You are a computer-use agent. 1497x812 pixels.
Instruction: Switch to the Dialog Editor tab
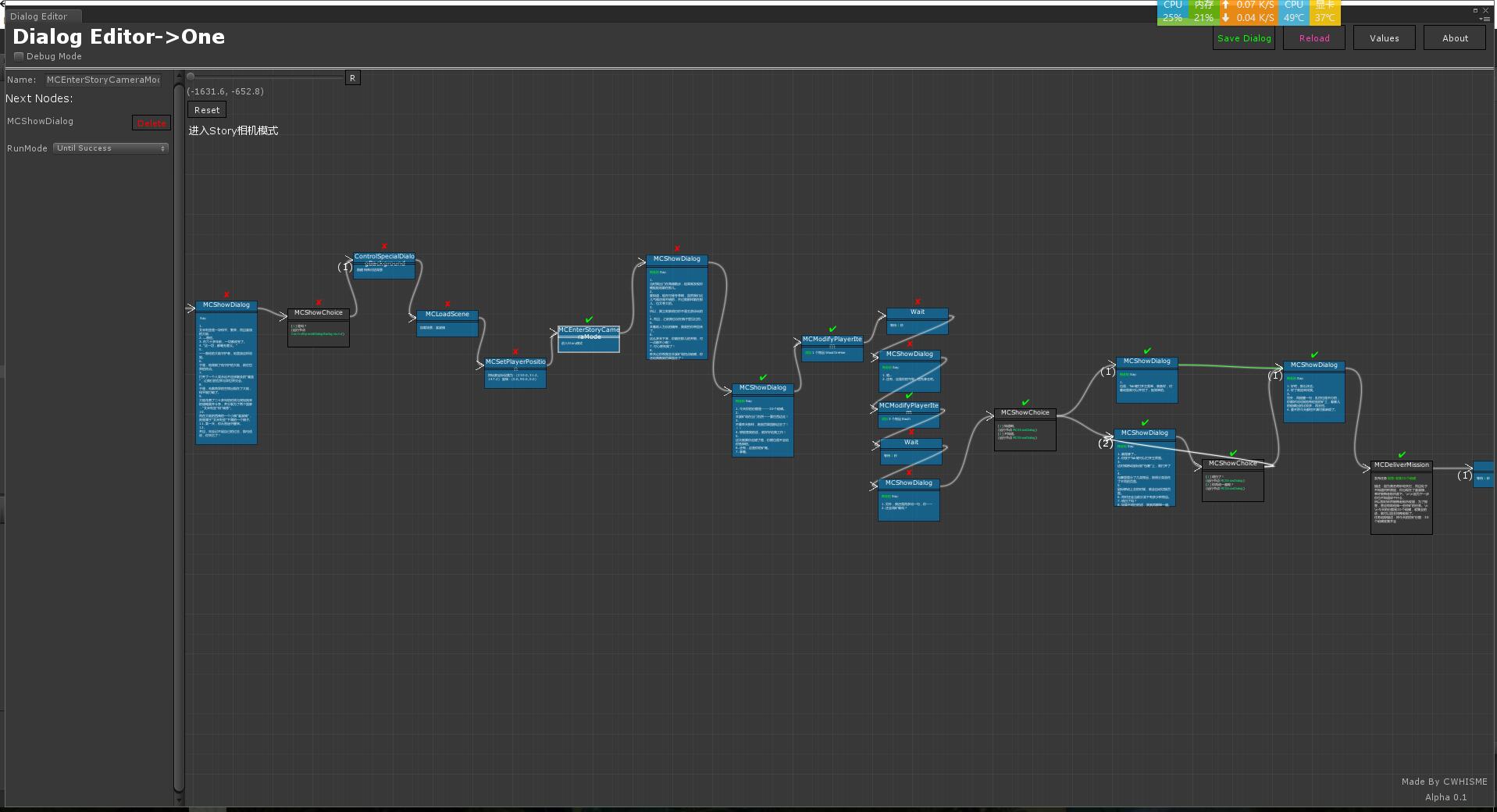coord(39,16)
